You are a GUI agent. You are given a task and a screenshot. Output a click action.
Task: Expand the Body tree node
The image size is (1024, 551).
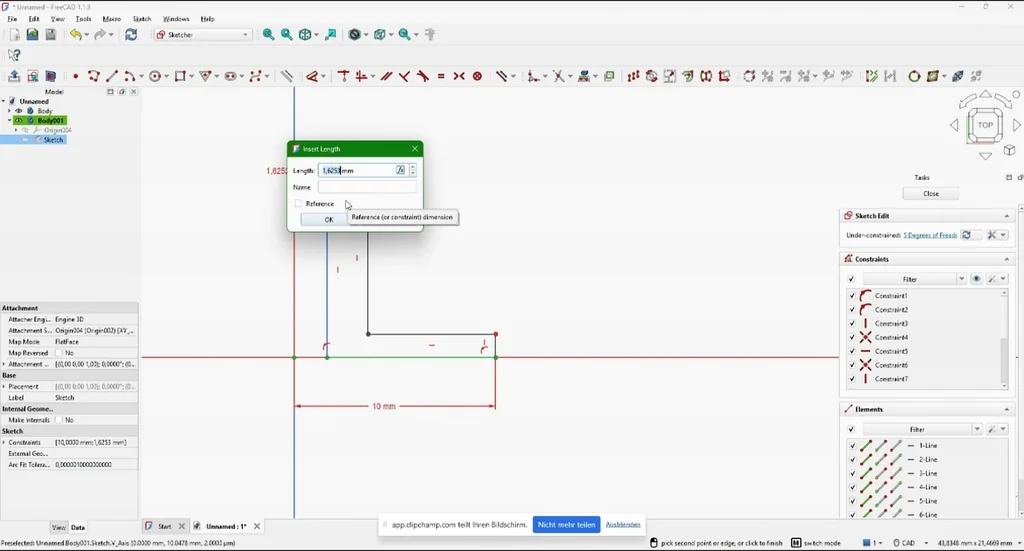coord(9,111)
